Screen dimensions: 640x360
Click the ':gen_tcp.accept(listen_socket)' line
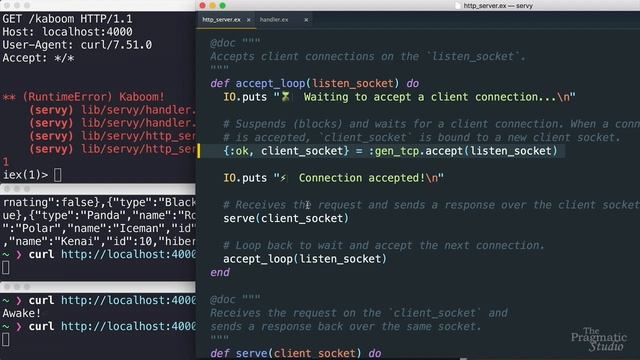pyautogui.click(x=390, y=151)
